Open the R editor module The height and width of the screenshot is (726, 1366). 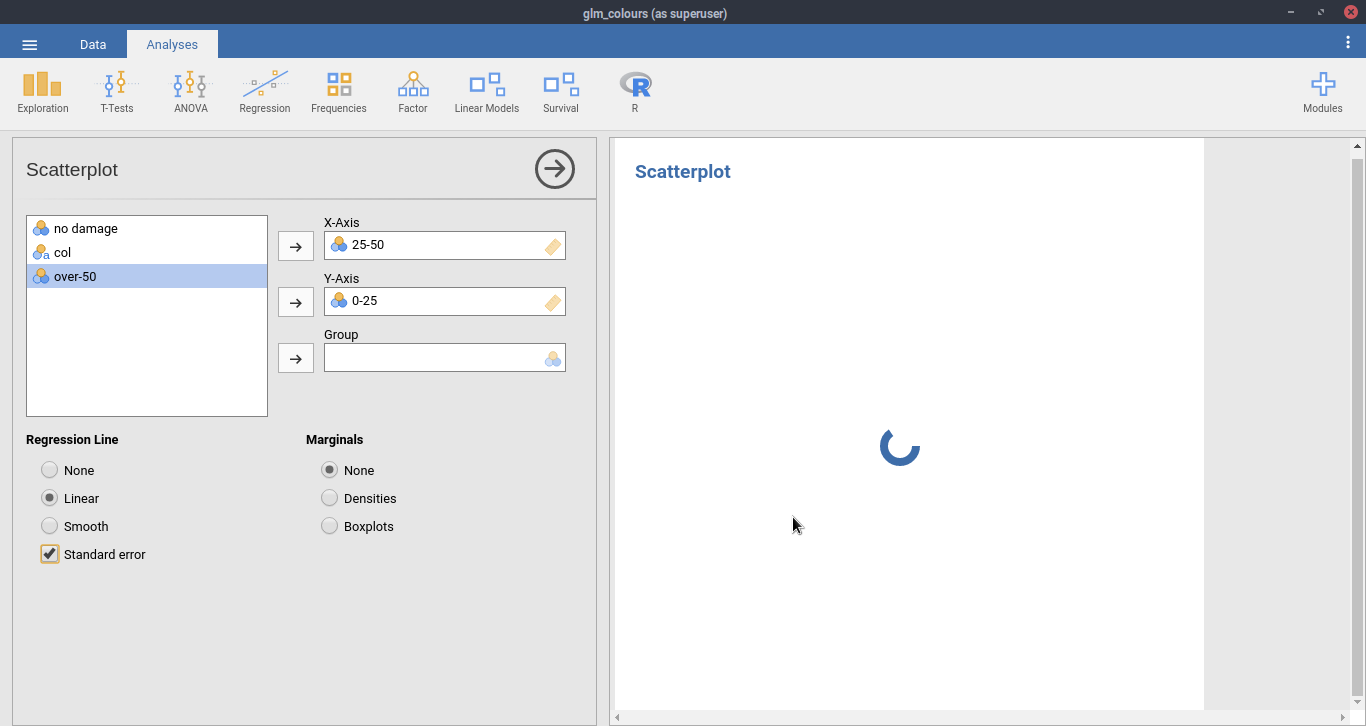[x=635, y=92]
